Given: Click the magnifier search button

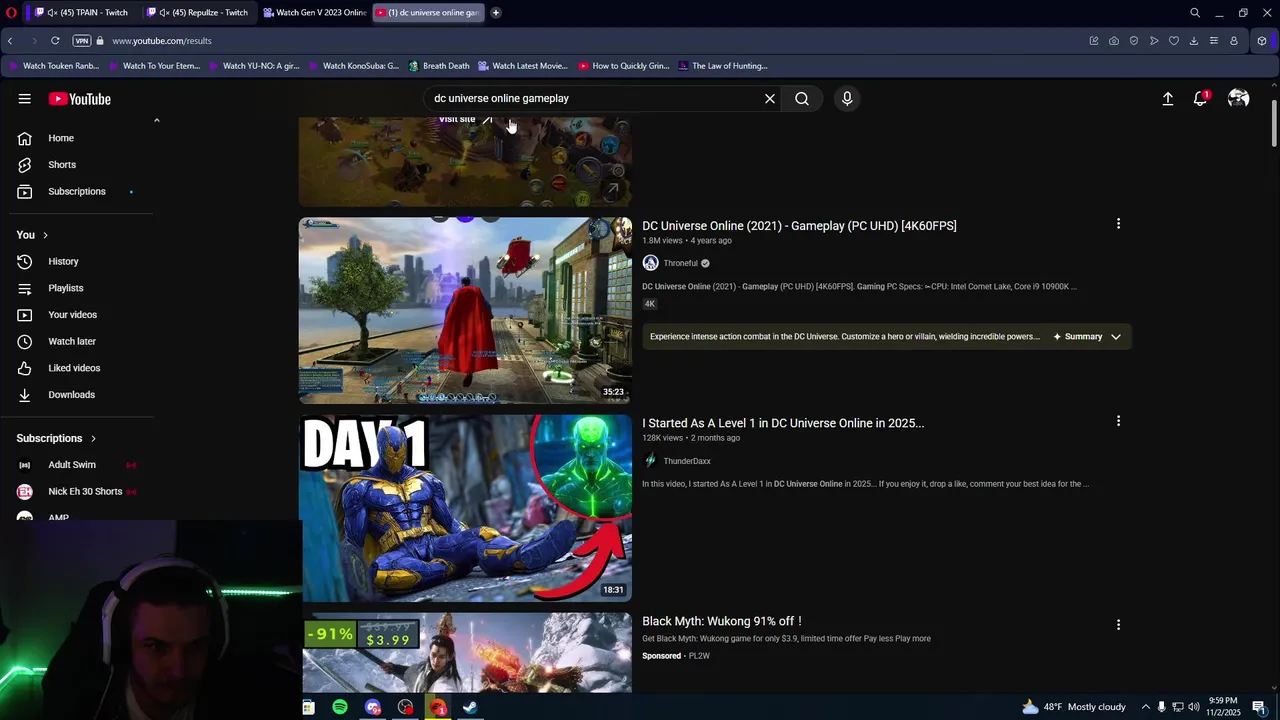Looking at the screenshot, I should (x=802, y=99).
